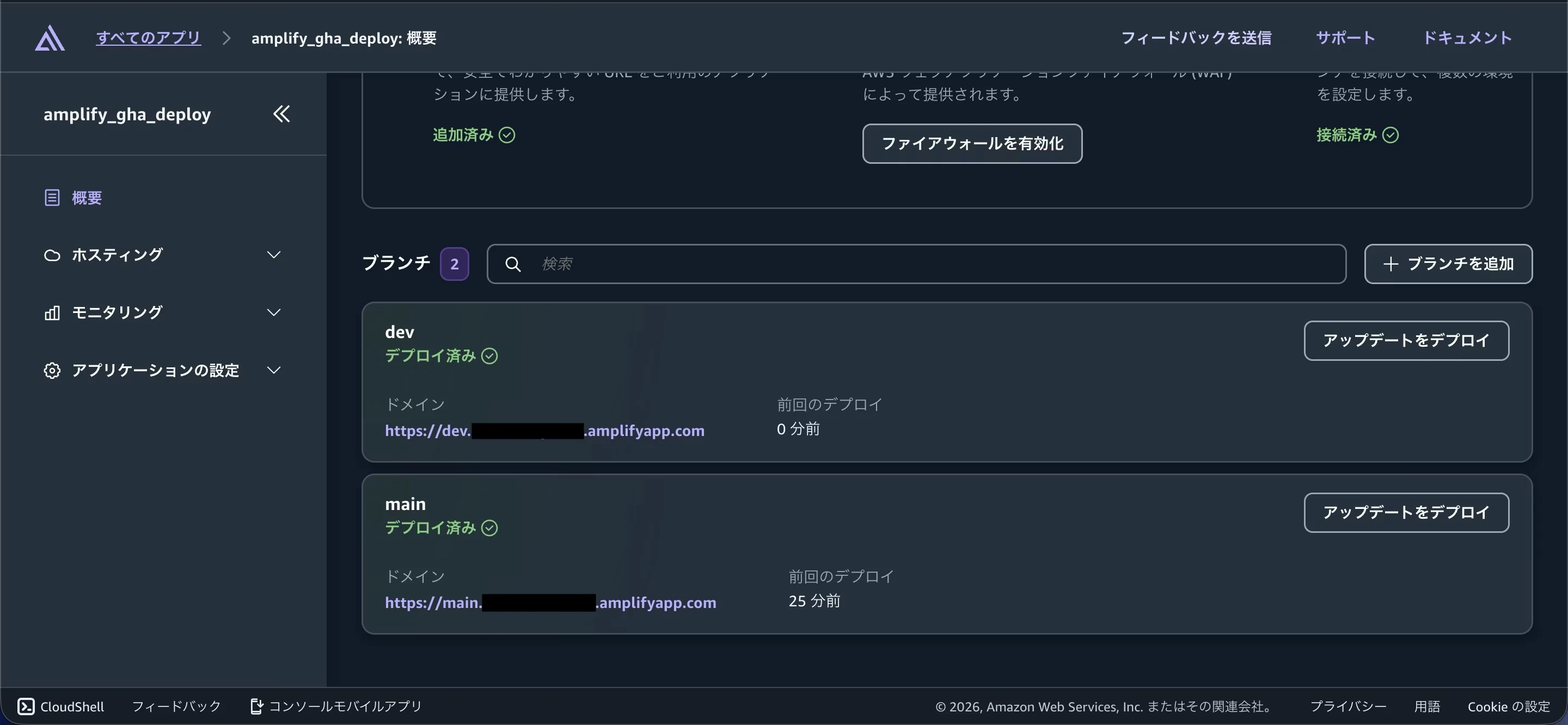Open the 概要 sidebar item
The height and width of the screenshot is (725, 1568).
coord(87,198)
